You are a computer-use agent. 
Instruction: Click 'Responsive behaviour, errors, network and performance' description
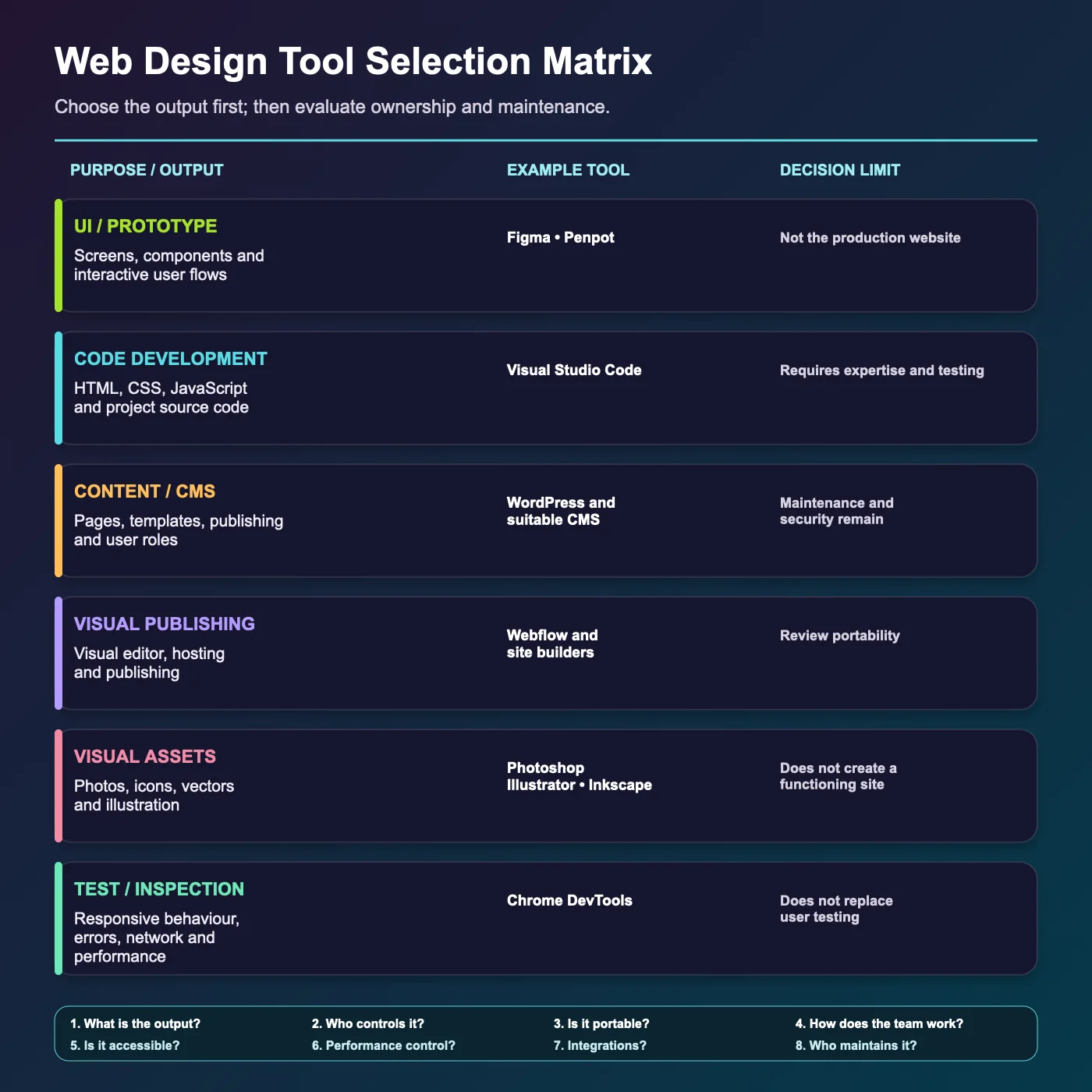(x=157, y=938)
